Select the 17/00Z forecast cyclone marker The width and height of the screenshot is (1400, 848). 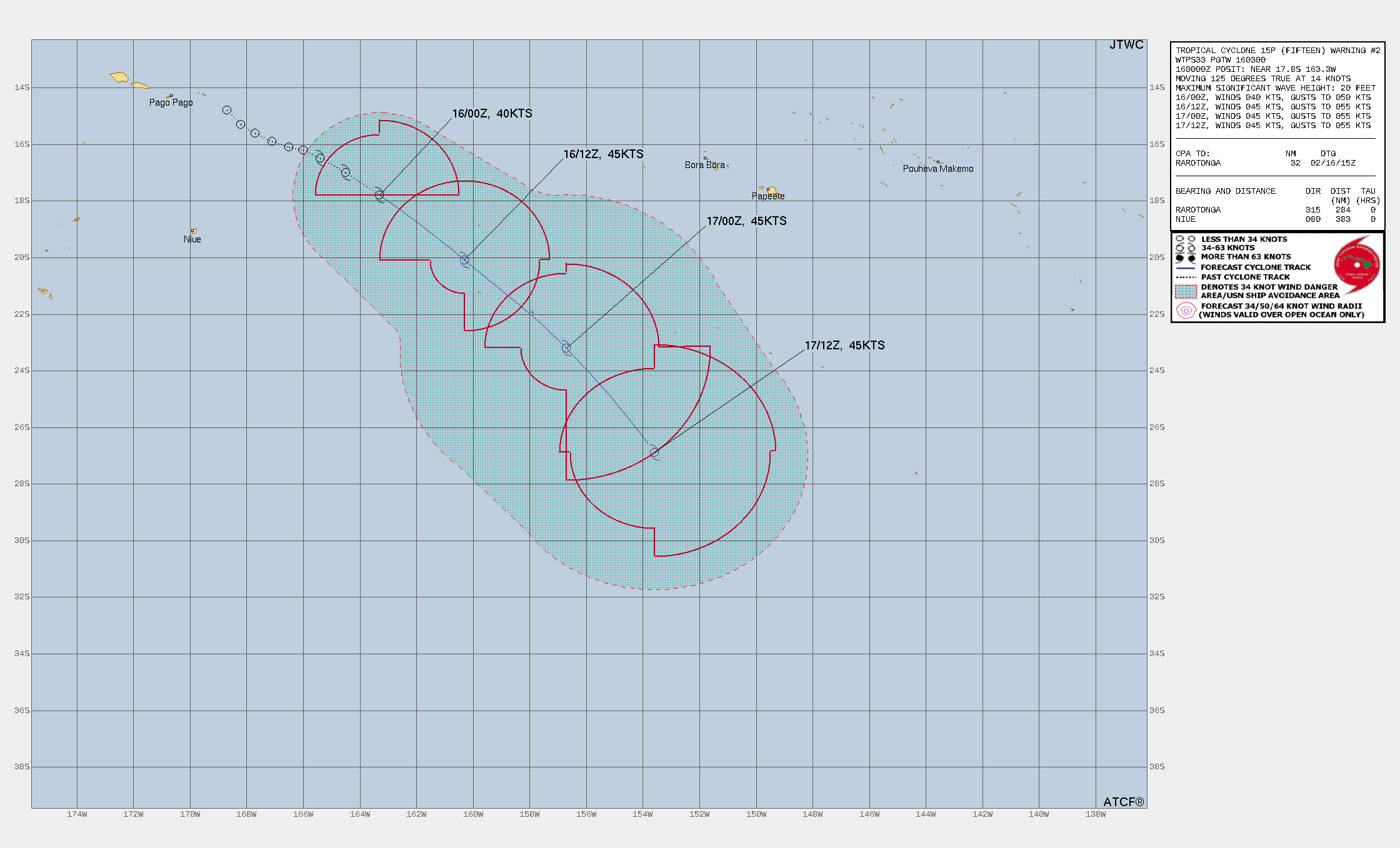[566, 347]
